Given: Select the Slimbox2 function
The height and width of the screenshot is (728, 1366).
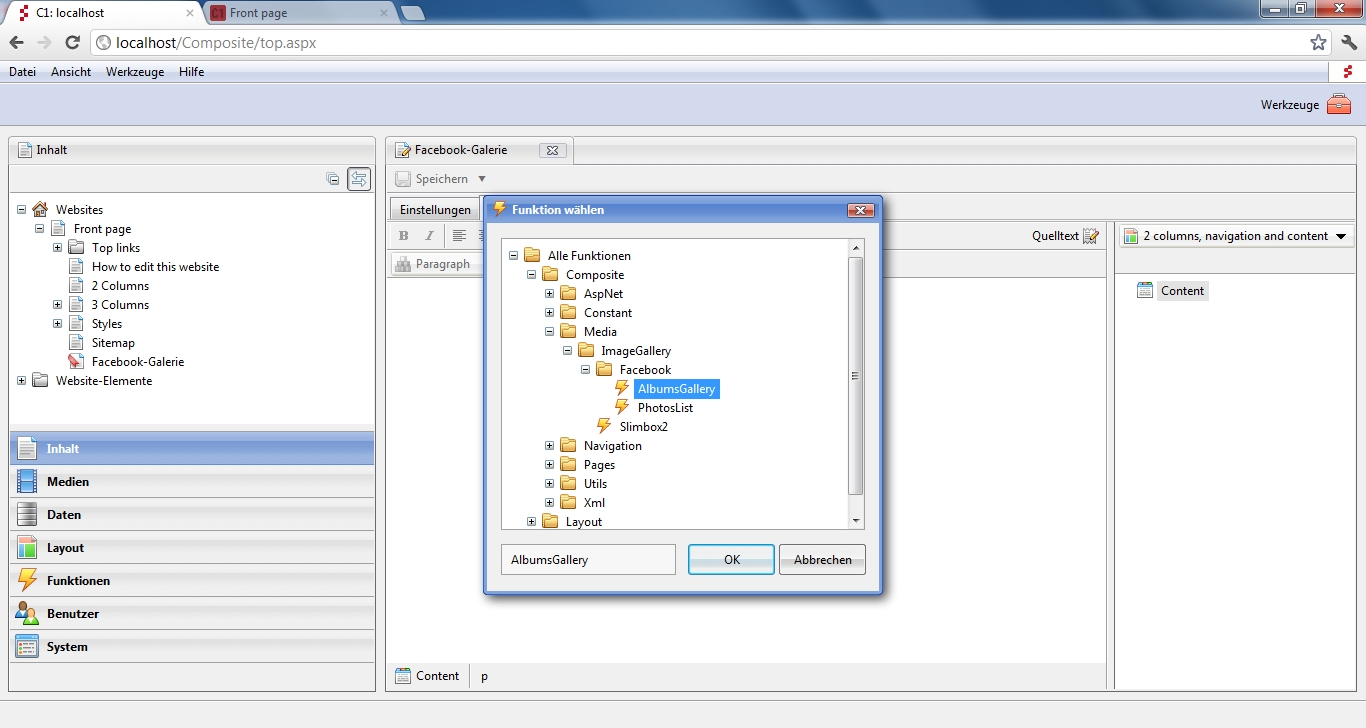Looking at the screenshot, I should [643, 427].
